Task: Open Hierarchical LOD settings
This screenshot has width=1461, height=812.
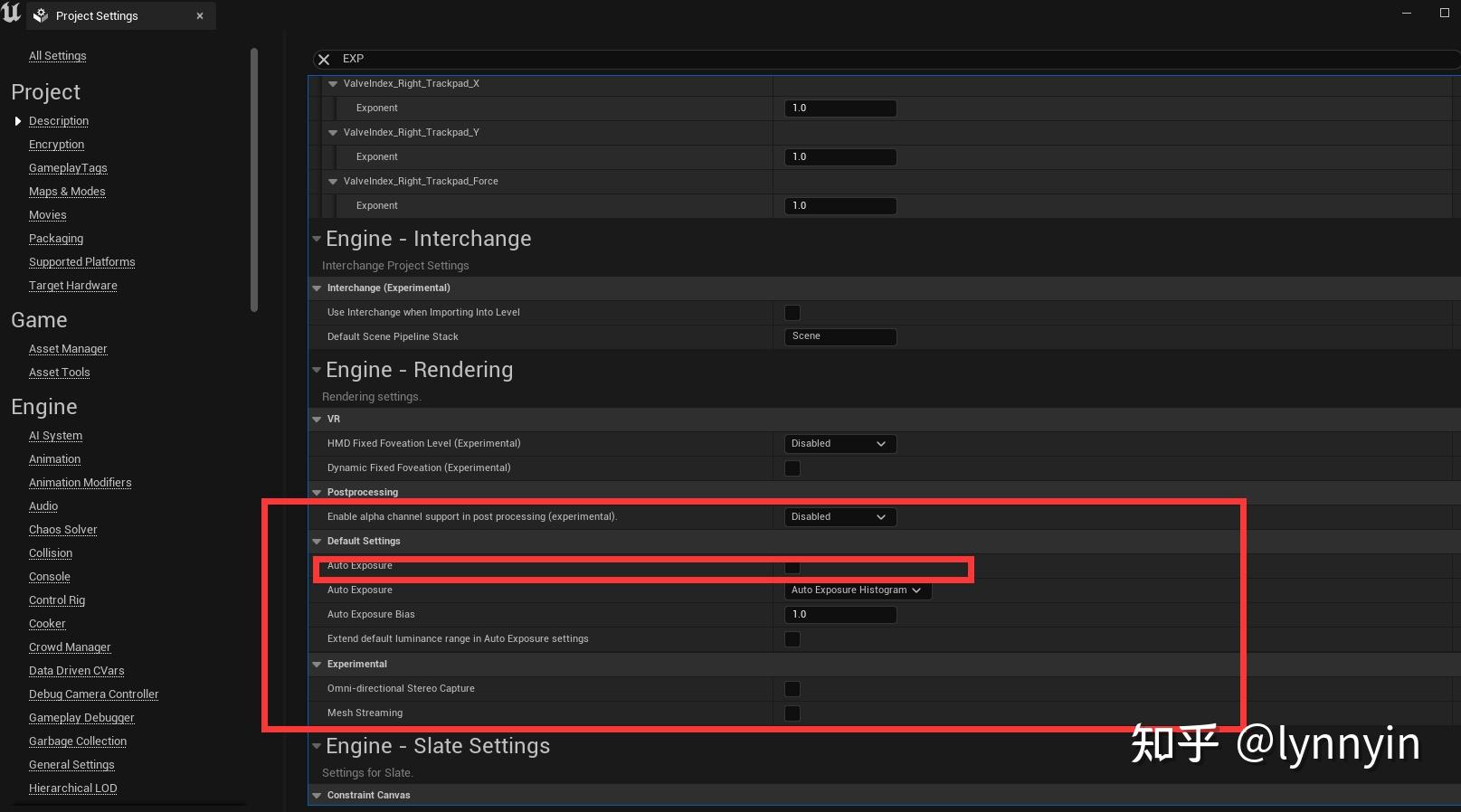Action: [x=73, y=788]
